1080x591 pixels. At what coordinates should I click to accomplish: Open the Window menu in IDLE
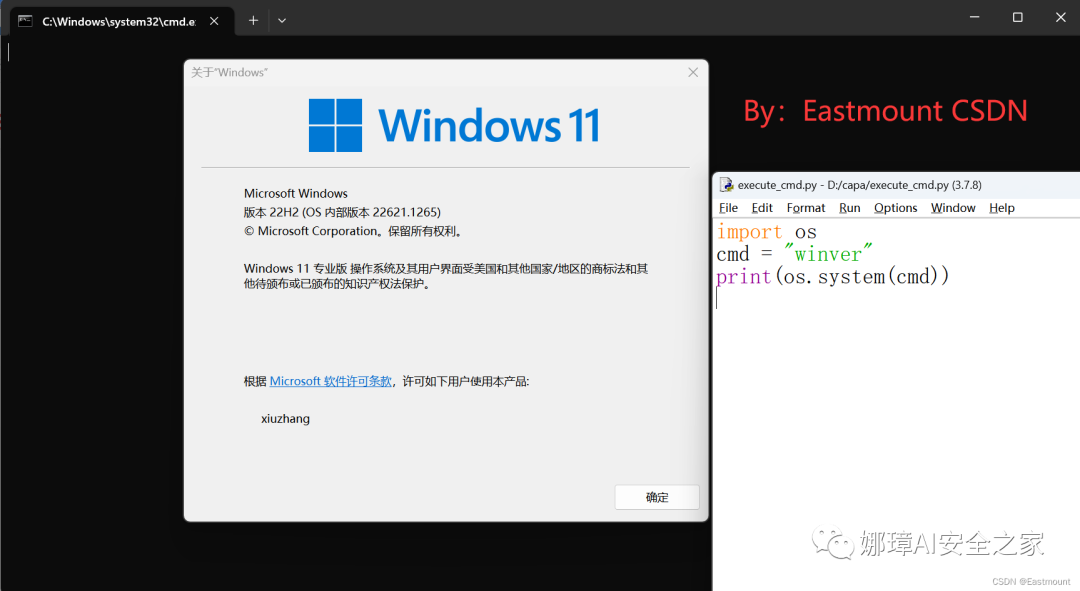[x=953, y=208]
